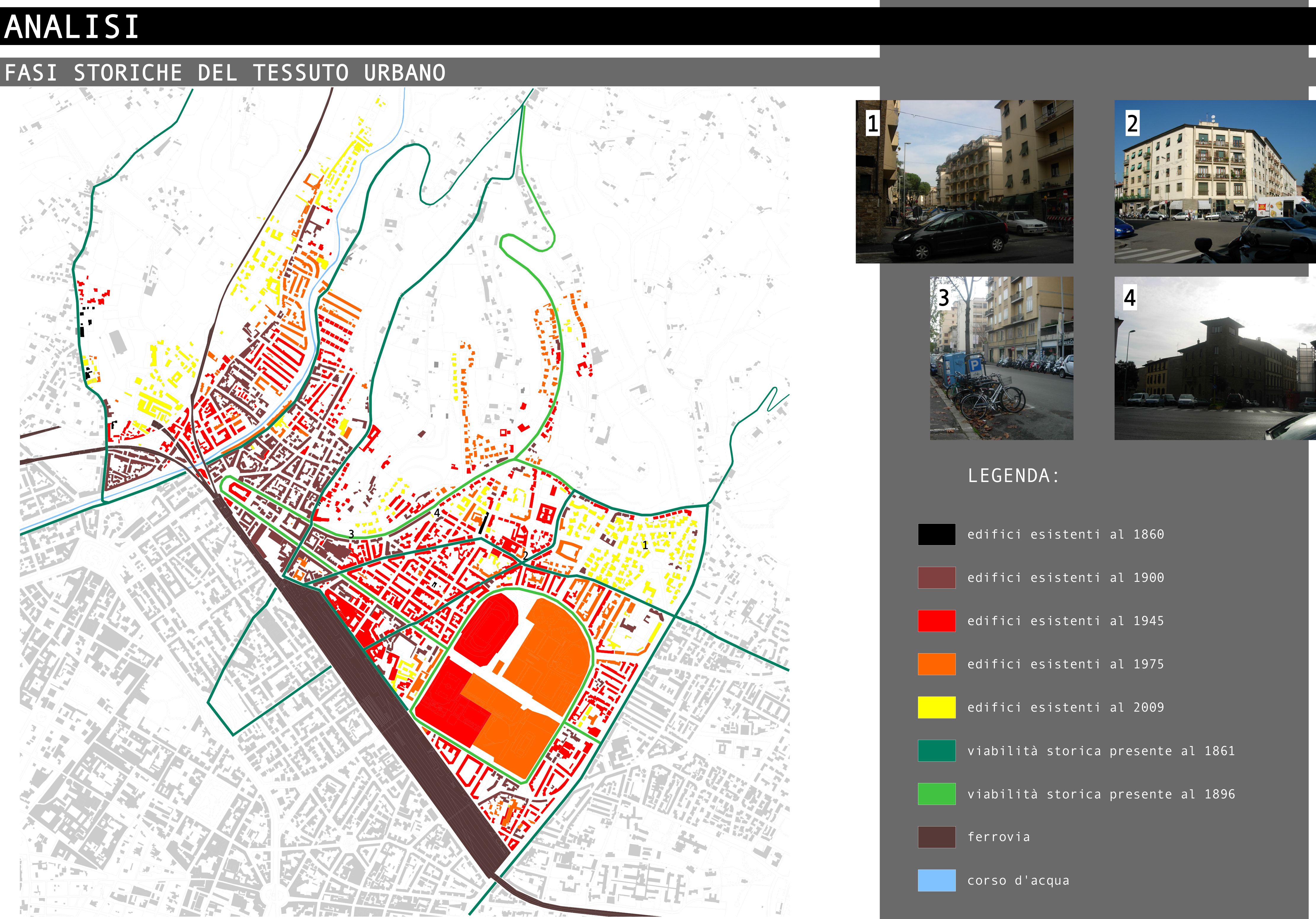1316x919 pixels.
Task: Click the ANALISI title header
Action: (x=72, y=26)
